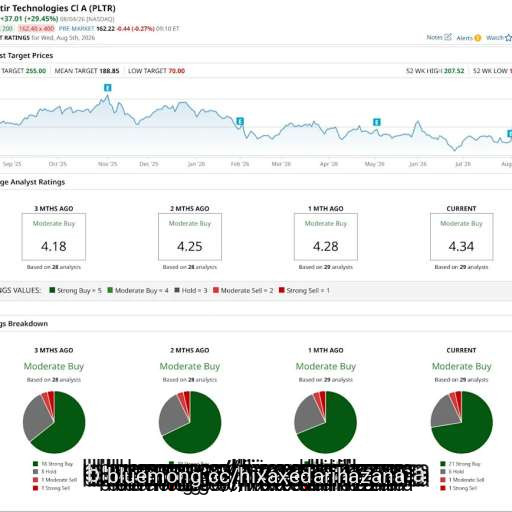The height and width of the screenshot is (512, 512).
Task: Click the red sell slice in CURRENT pie
Action: (x=459, y=399)
